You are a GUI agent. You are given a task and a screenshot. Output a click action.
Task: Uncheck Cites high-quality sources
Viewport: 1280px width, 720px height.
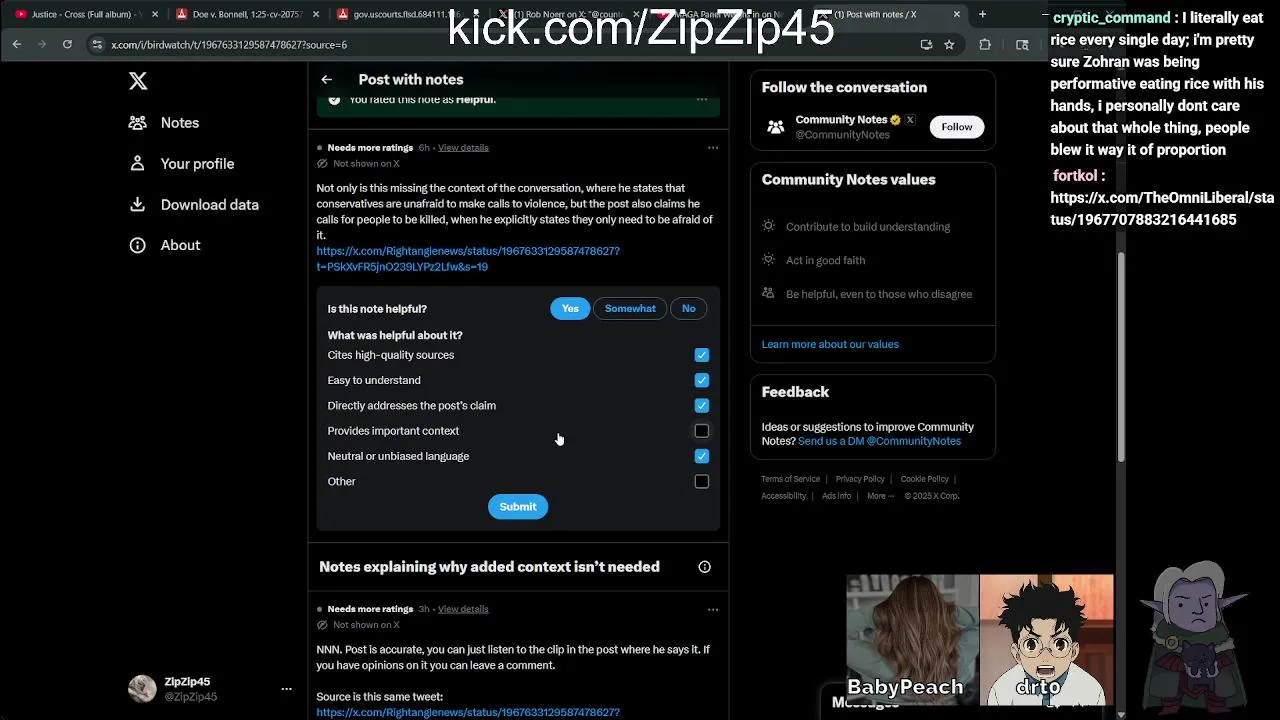[x=702, y=355]
